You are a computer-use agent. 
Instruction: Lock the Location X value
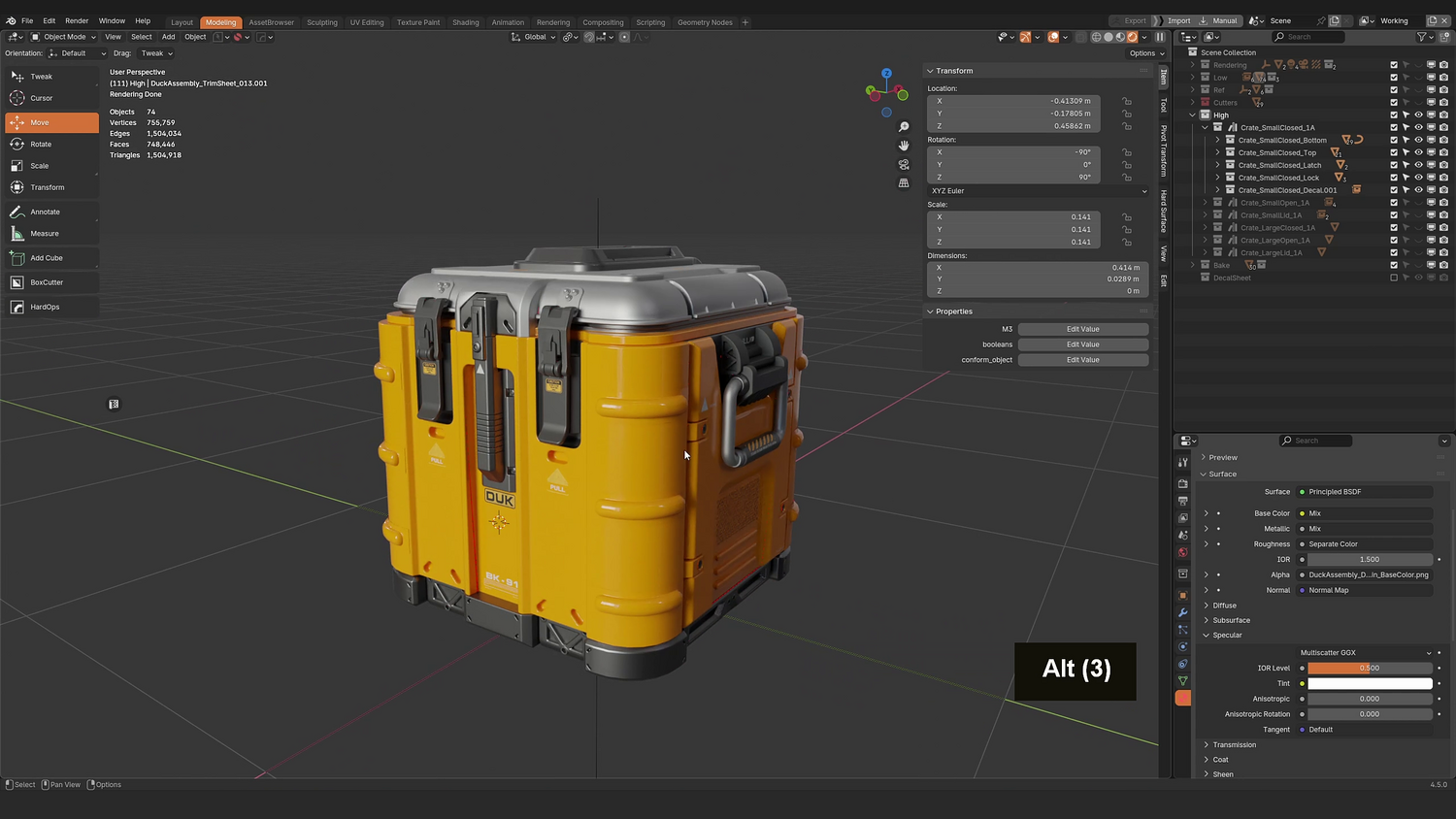pyautogui.click(x=1127, y=101)
